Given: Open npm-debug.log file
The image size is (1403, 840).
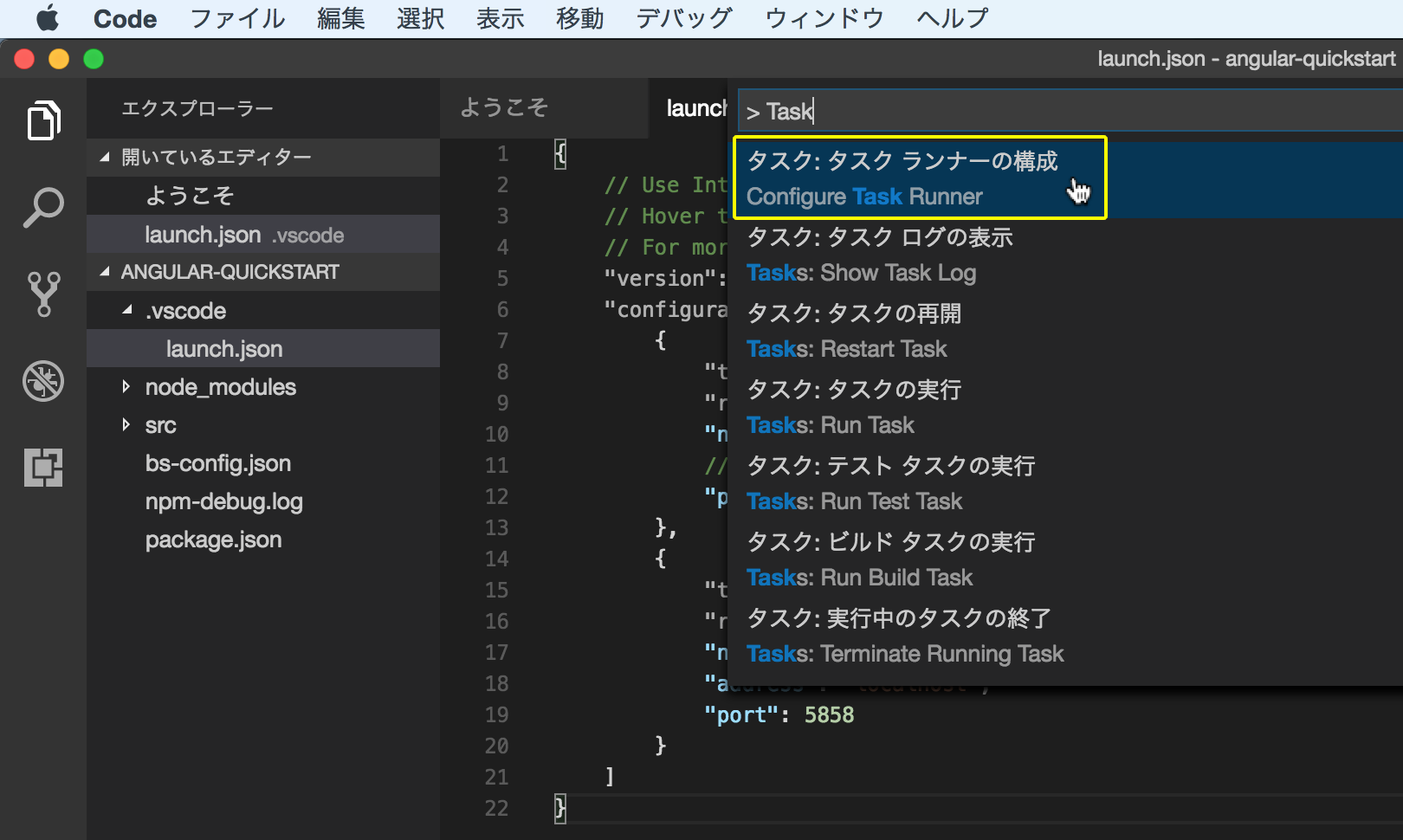Looking at the screenshot, I should (x=224, y=501).
